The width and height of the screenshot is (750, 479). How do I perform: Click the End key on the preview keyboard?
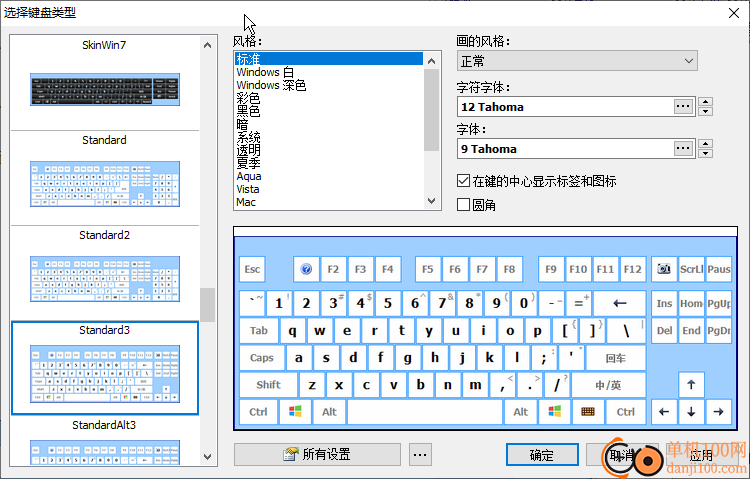(x=691, y=330)
